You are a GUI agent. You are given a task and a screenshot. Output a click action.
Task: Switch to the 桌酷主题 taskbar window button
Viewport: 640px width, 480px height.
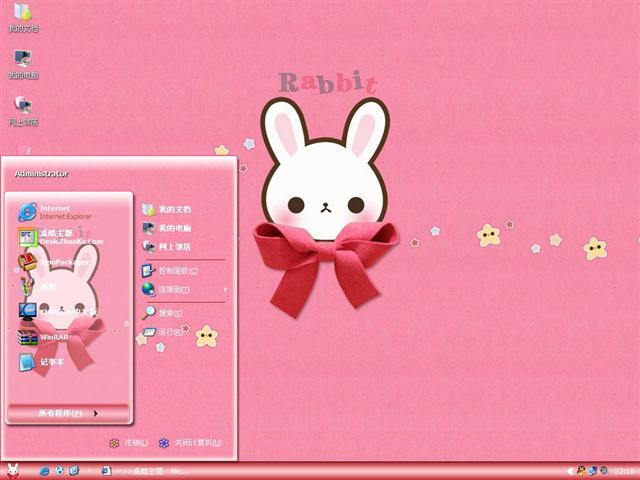pyautogui.click(x=145, y=471)
